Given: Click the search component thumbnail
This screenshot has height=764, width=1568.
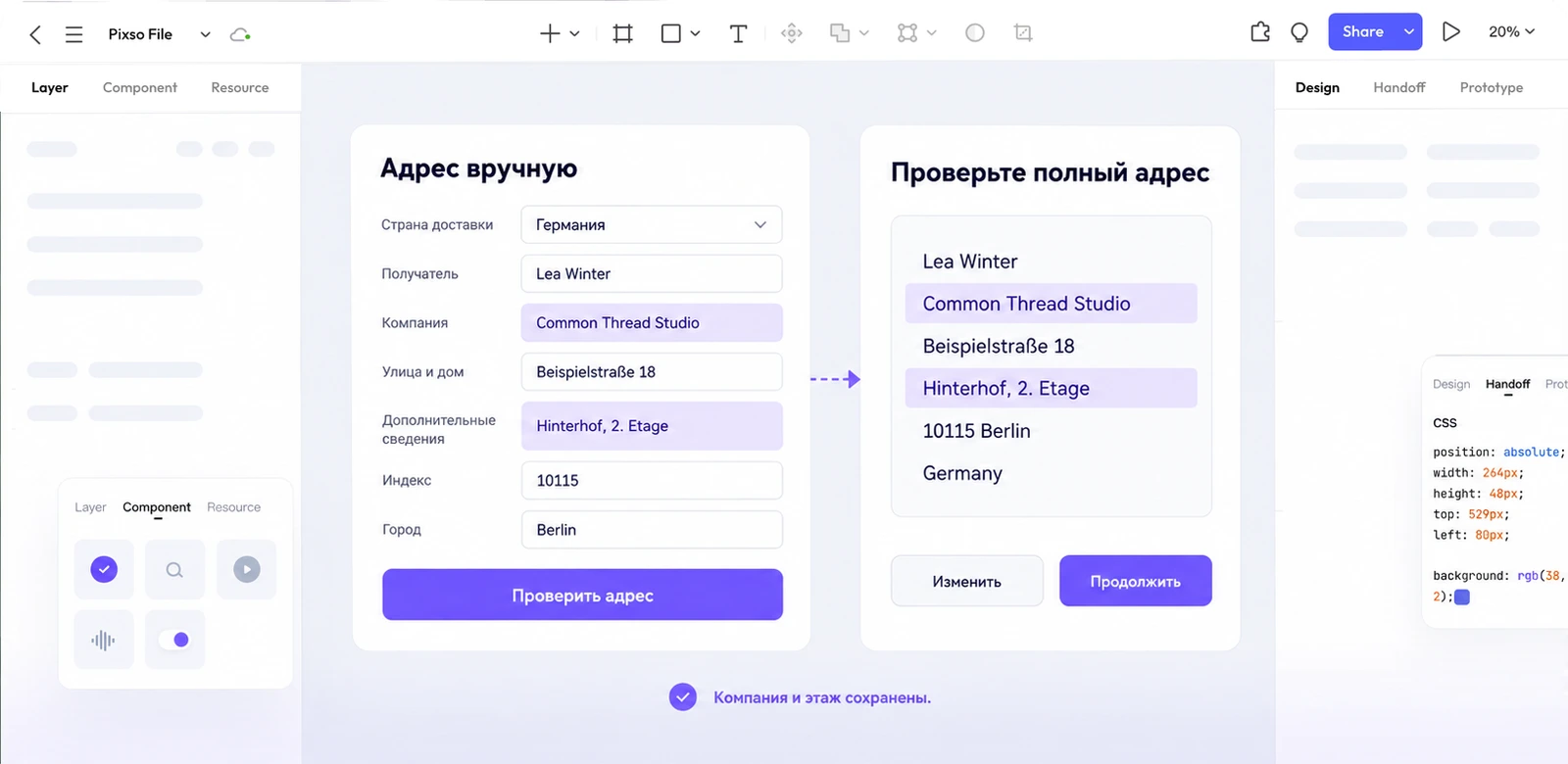Looking at the screenshot, I should (x=174, y=569).
